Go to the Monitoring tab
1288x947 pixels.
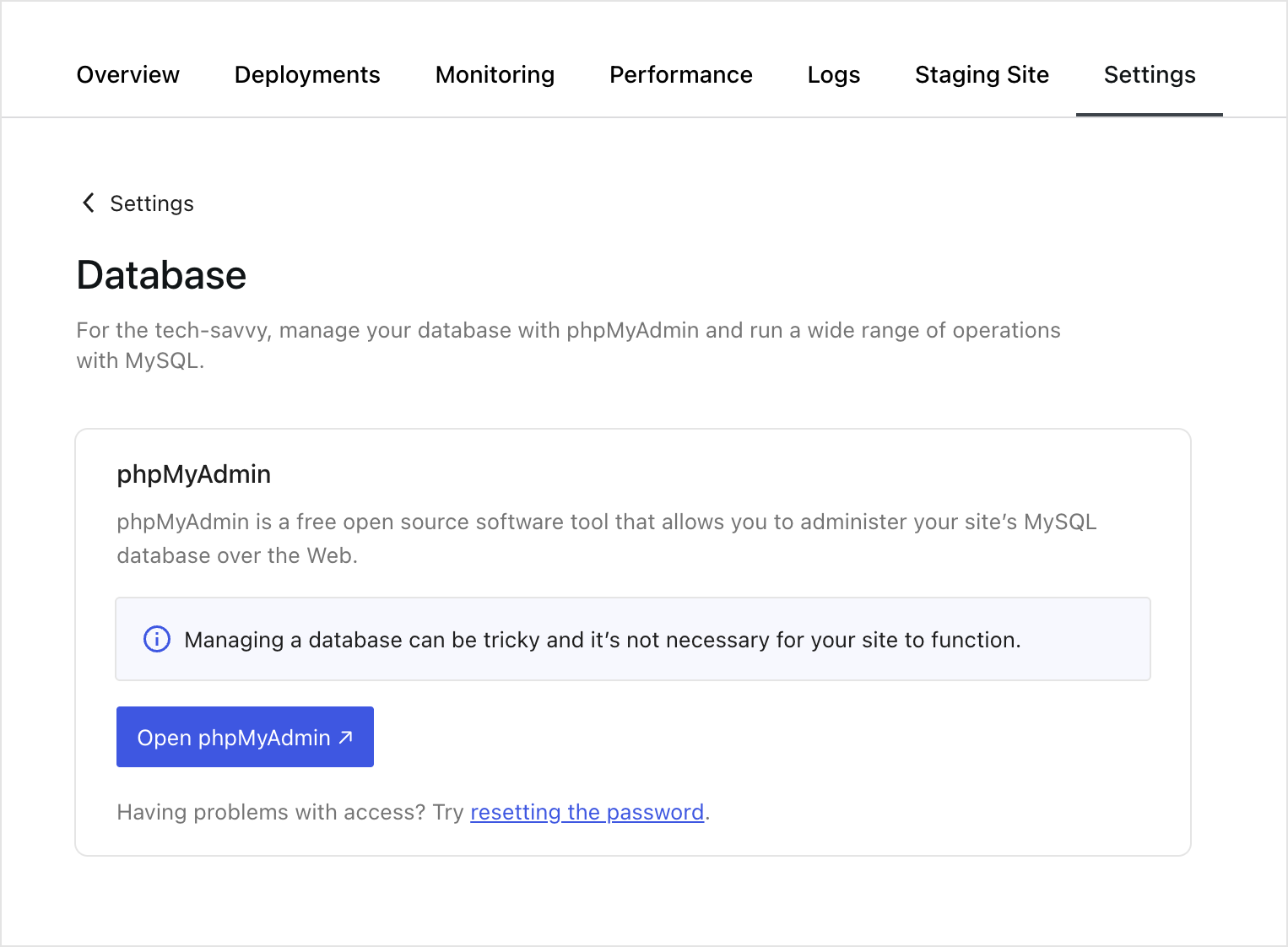(495, 75)
